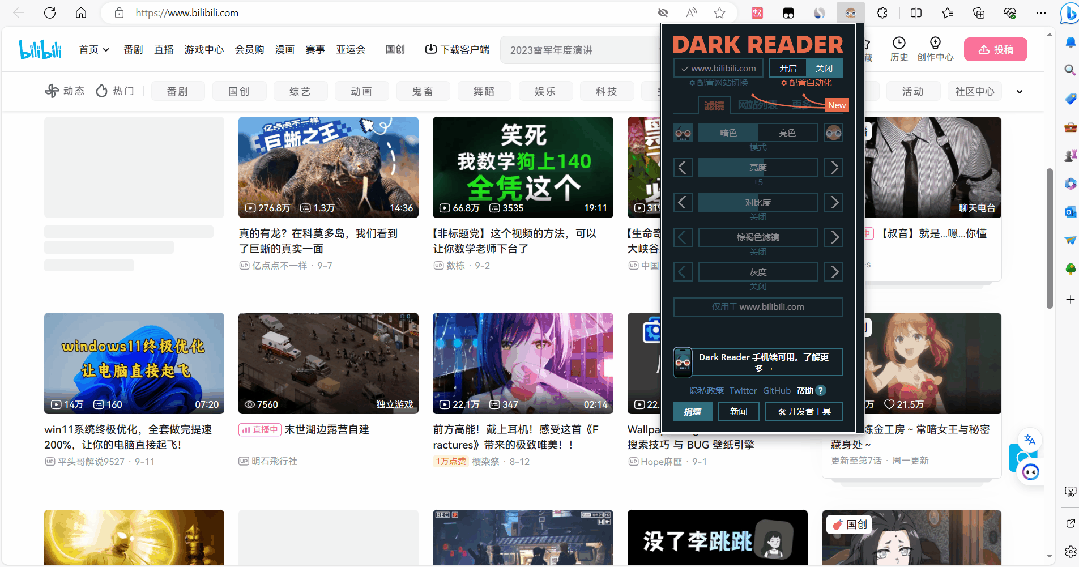Expand category list chevron near 社区中心
The image size is (1079, 567).
click(x=1019, y=92)
